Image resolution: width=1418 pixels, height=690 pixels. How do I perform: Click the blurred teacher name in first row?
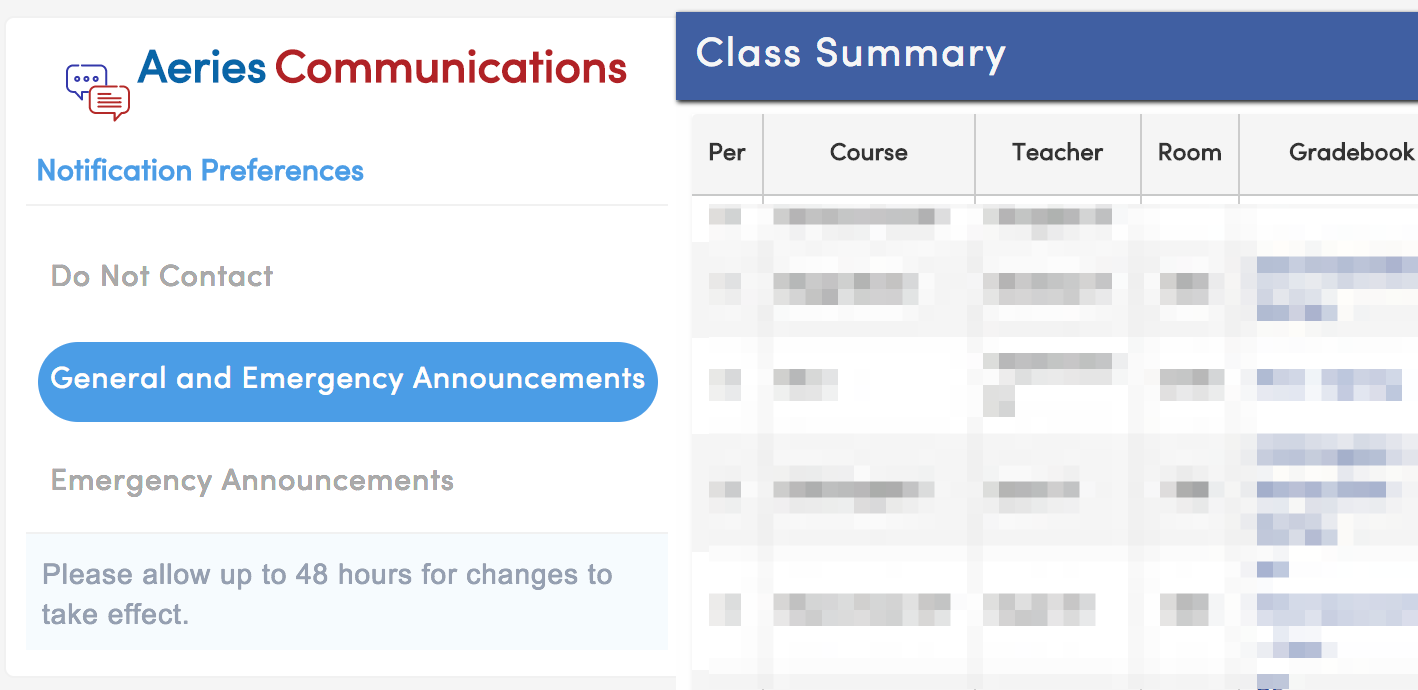click(1046, 218)
